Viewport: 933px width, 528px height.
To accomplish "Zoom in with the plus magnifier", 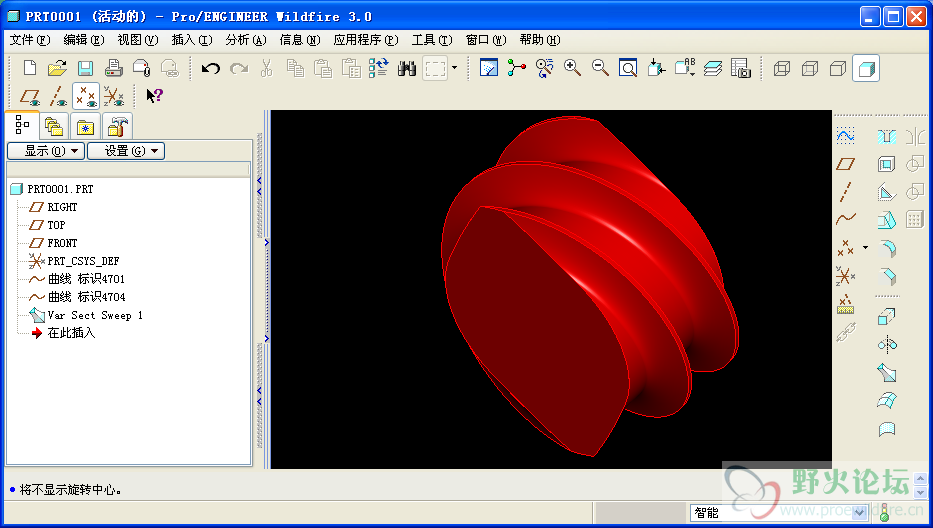I will coord(572,68).
